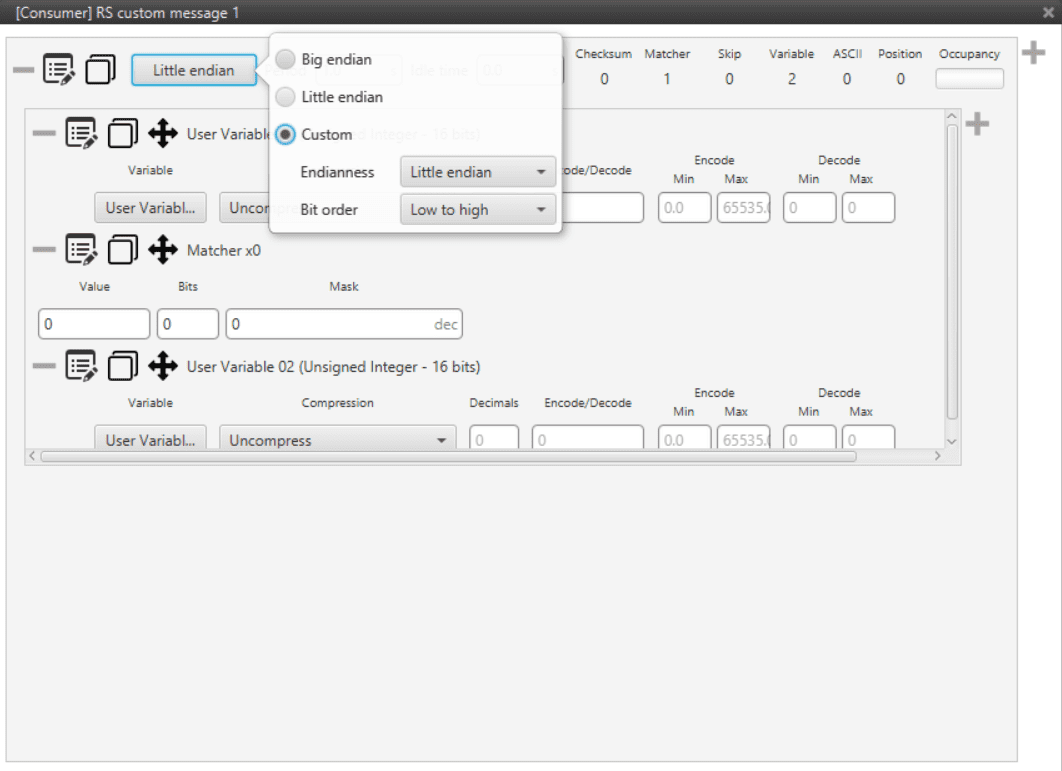Remove the first User Variable row

pos(44,133)
